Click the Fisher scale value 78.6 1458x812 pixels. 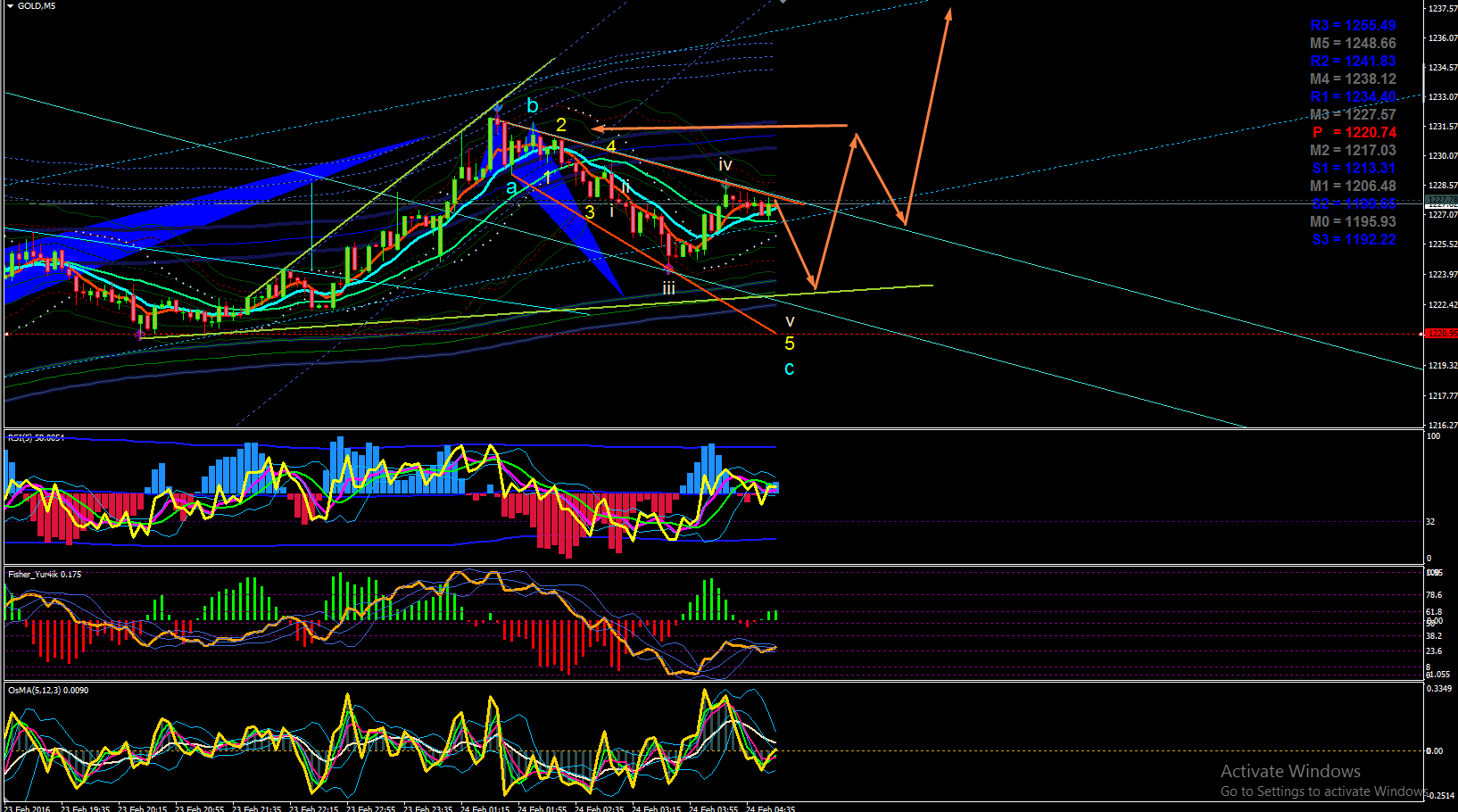[x=1435, y=595]
